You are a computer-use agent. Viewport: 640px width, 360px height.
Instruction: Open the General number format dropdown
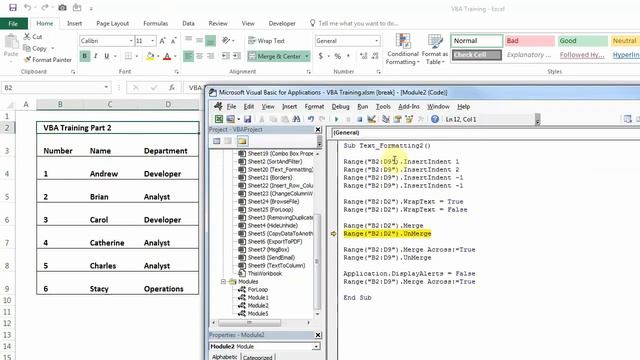[376, 41]
